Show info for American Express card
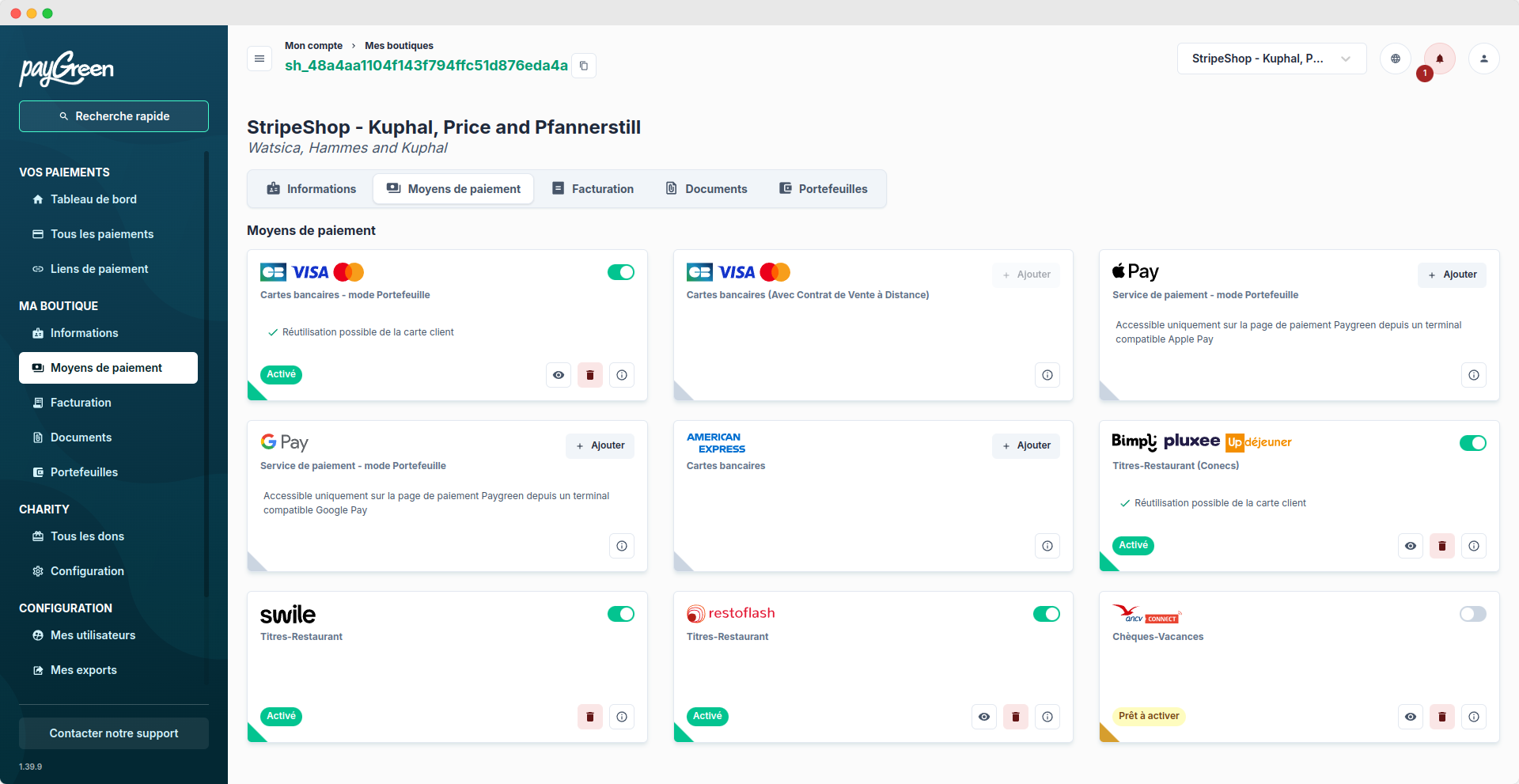1519x784 pixels. click(1047, 546)
